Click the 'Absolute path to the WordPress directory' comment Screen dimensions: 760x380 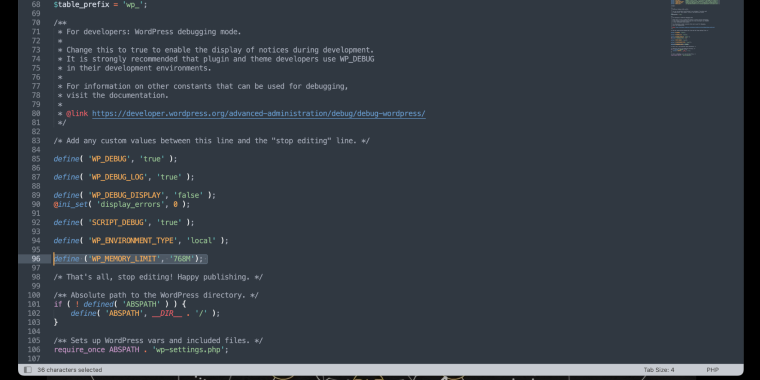[x=156, y=295]
